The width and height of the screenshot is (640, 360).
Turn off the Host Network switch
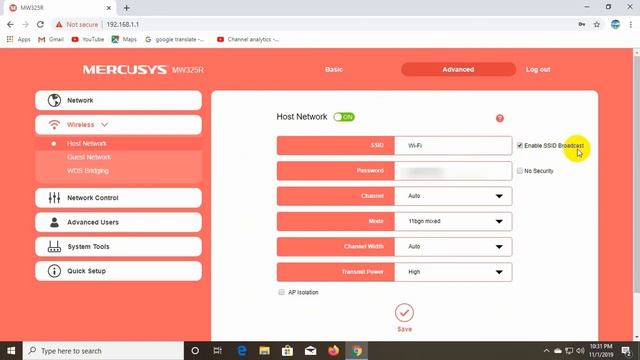coord(344,117)
